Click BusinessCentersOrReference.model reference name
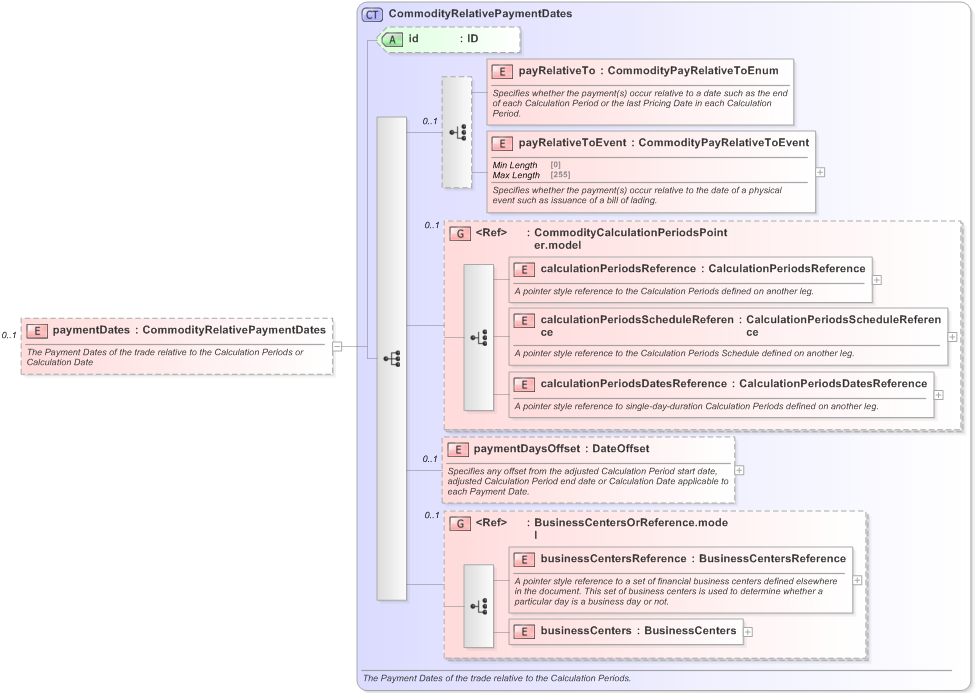This screenshot has height=693, width=975. click(x=631, y=529)
